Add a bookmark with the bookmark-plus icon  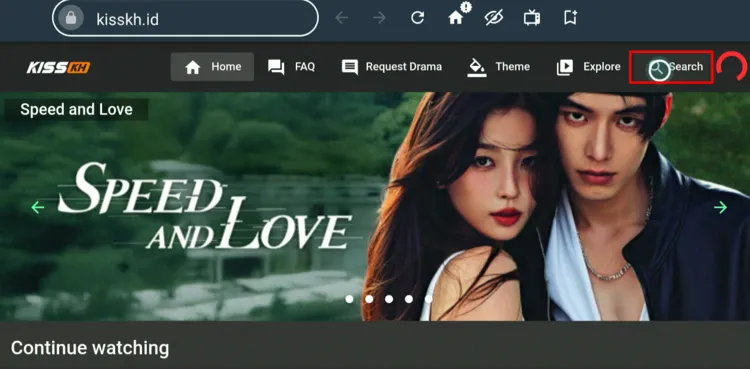pyautogui.click(x=570, y=18)
